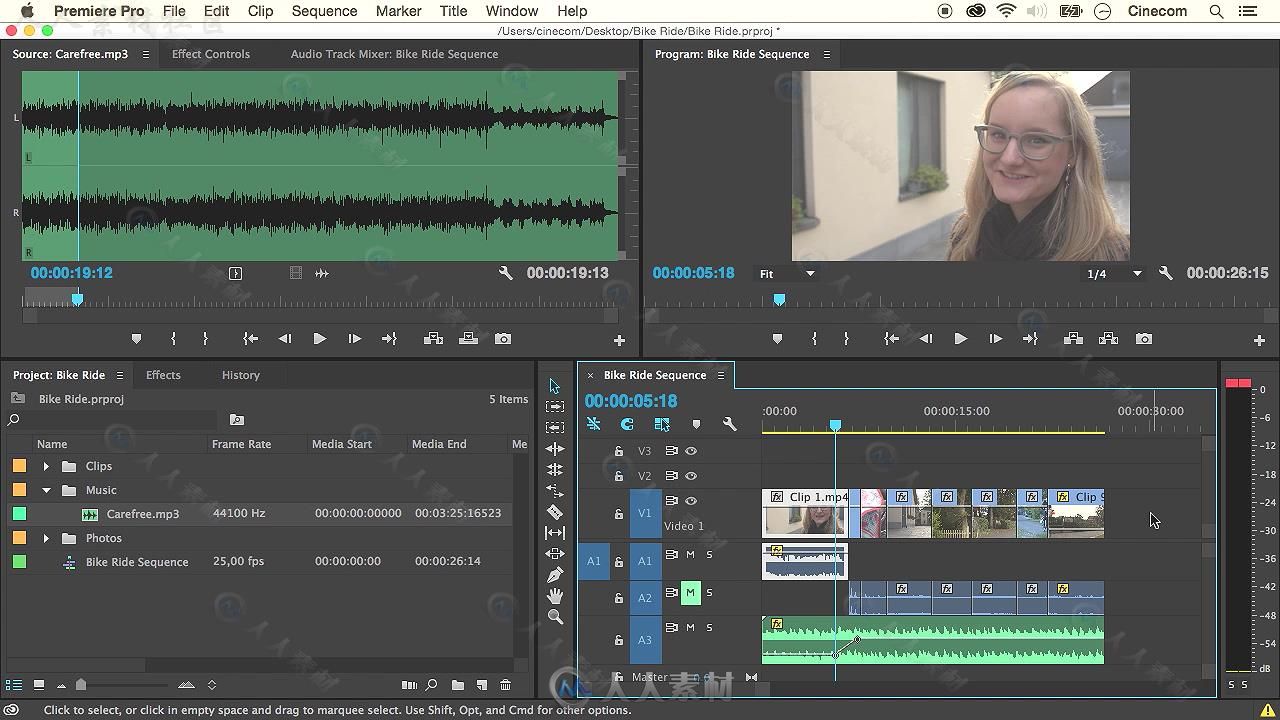Select the Track Select Forward tool

[x=555, y=407]
